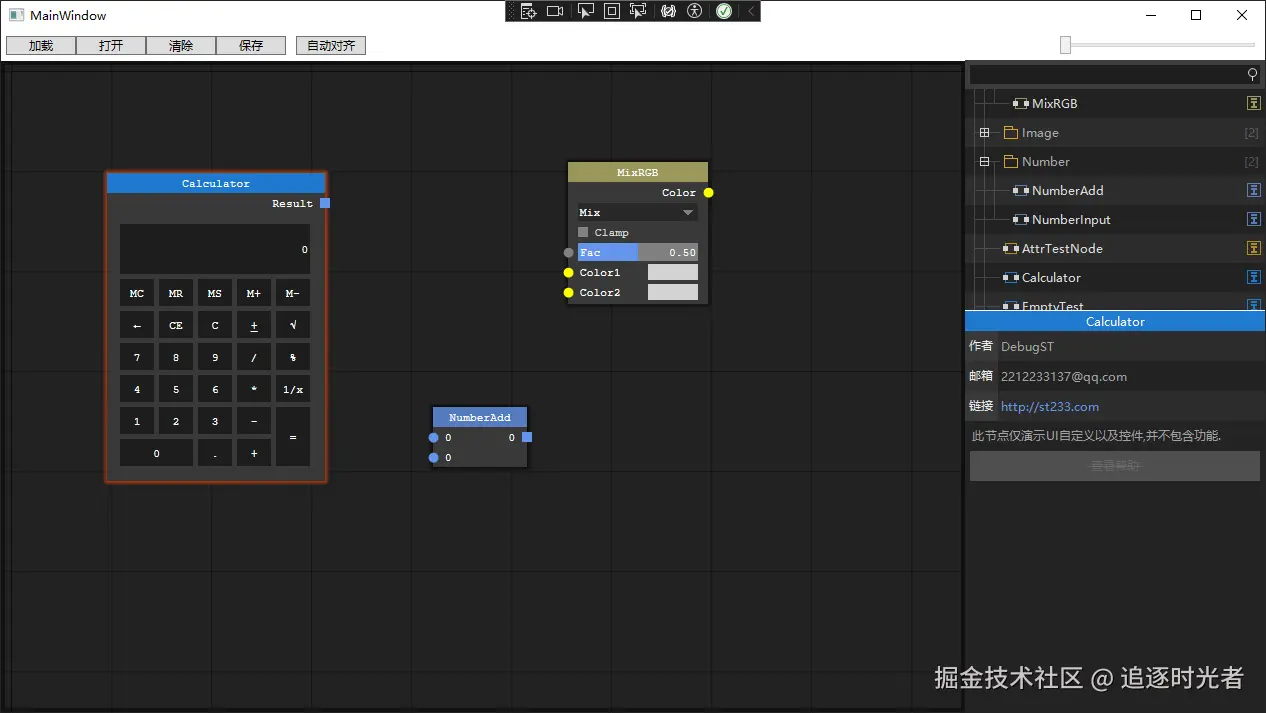
Task: Click the green checkmark icon in debug toolbar
Action: click(724, 11)
